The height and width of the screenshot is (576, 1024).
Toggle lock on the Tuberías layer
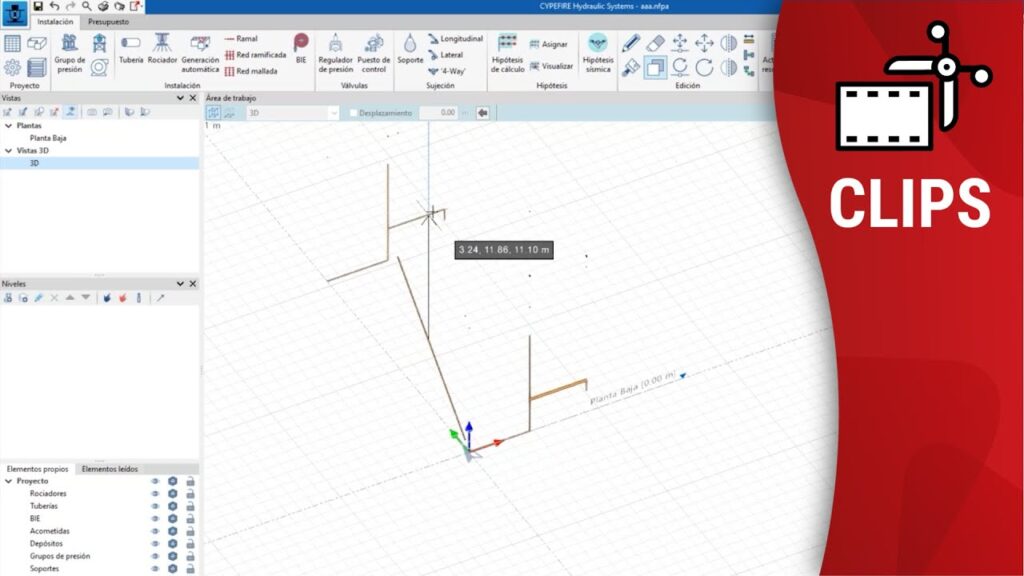coord(190,506)
